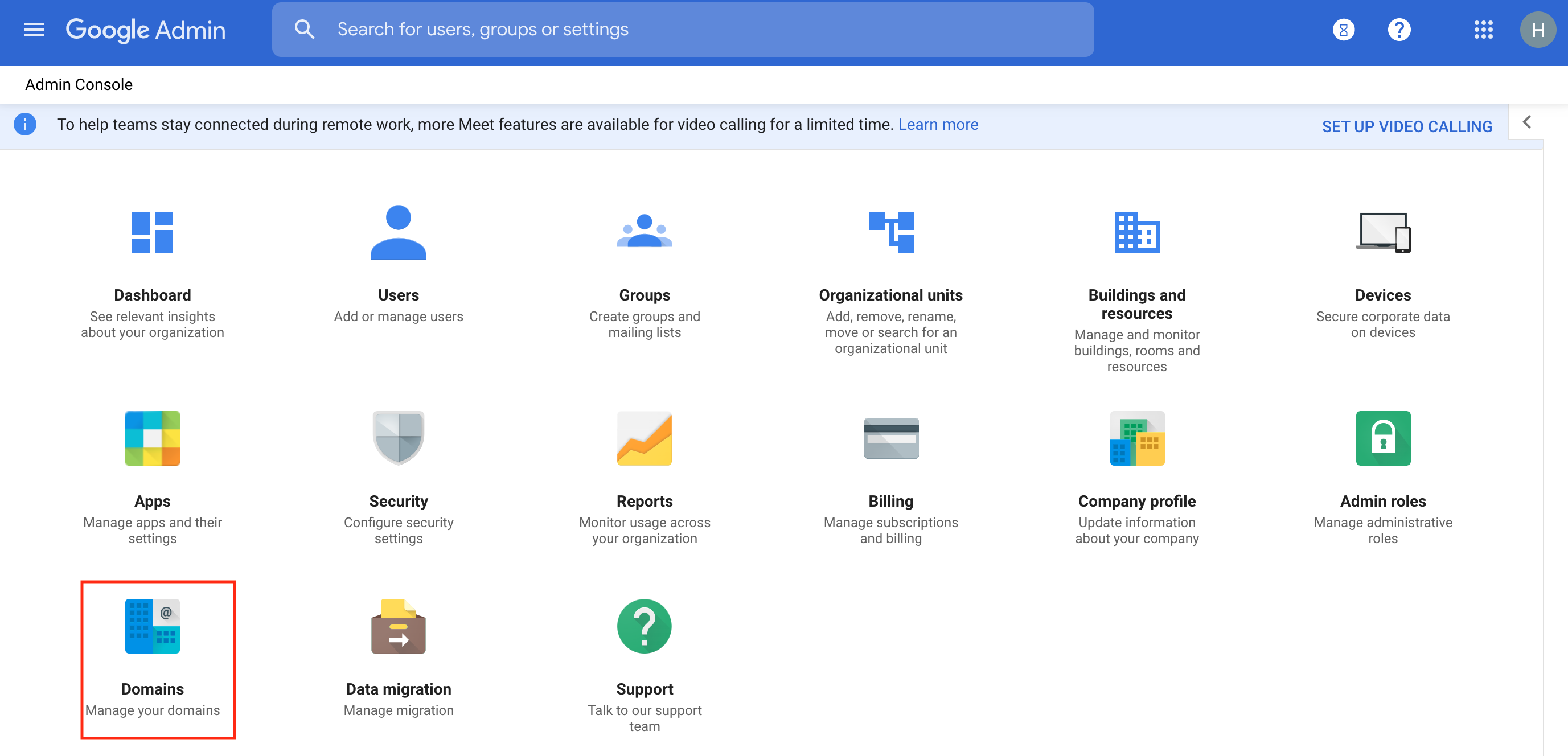
Task: Click the blue info icon in the banner
Action: (25, 124)
